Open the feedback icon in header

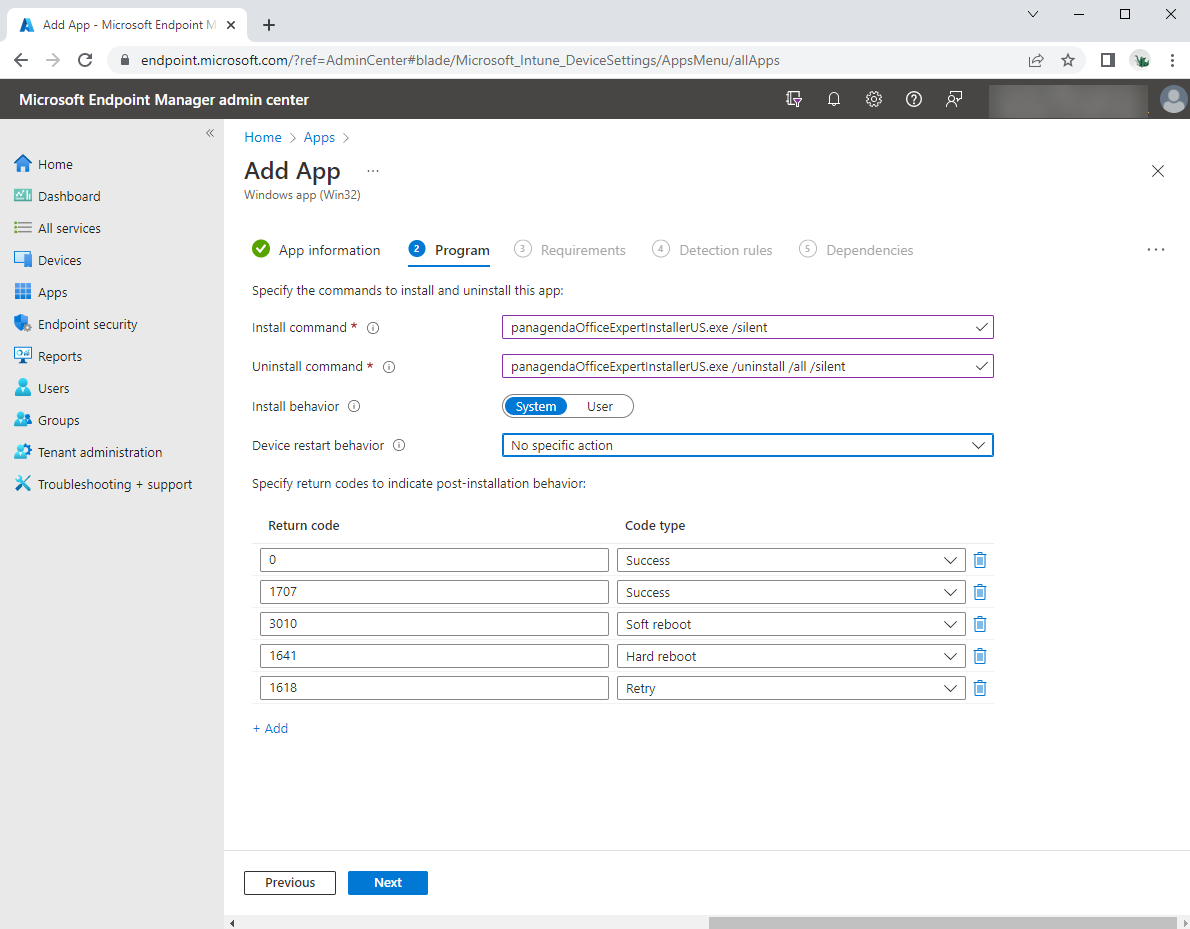[x=954, y=99]
